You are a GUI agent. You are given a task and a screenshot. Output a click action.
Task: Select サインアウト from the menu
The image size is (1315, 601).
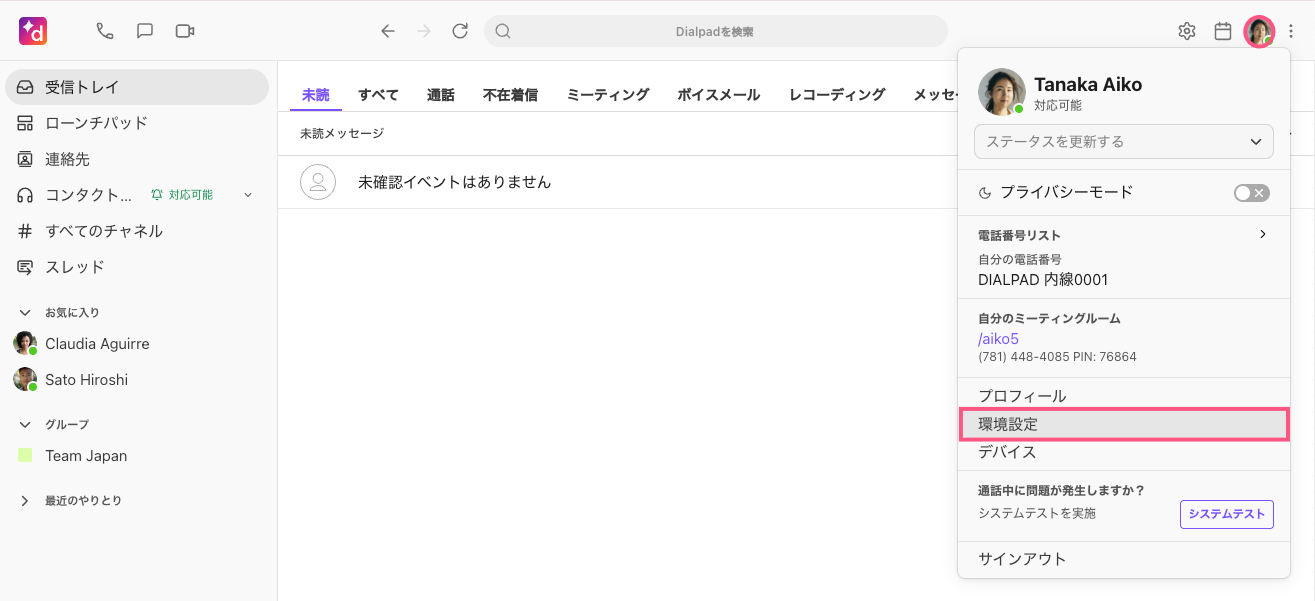click(1124, 559)
